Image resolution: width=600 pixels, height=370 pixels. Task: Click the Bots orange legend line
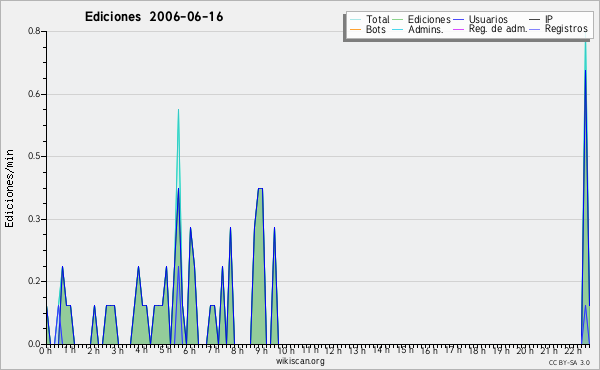coord(355,29)
